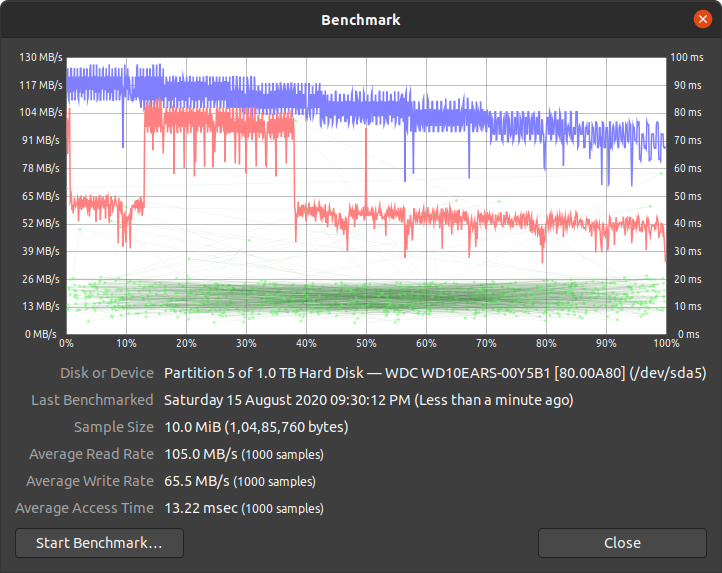Click the 104 MB/s axis label
722x573 pixels.
41,112
